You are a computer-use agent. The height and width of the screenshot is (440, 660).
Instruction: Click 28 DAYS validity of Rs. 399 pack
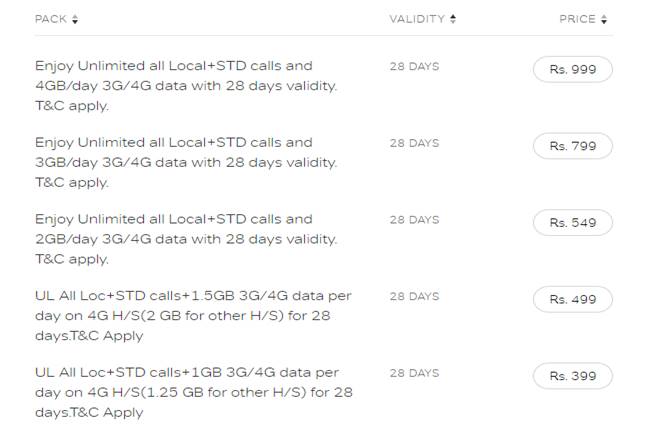(x=414, y=373)
